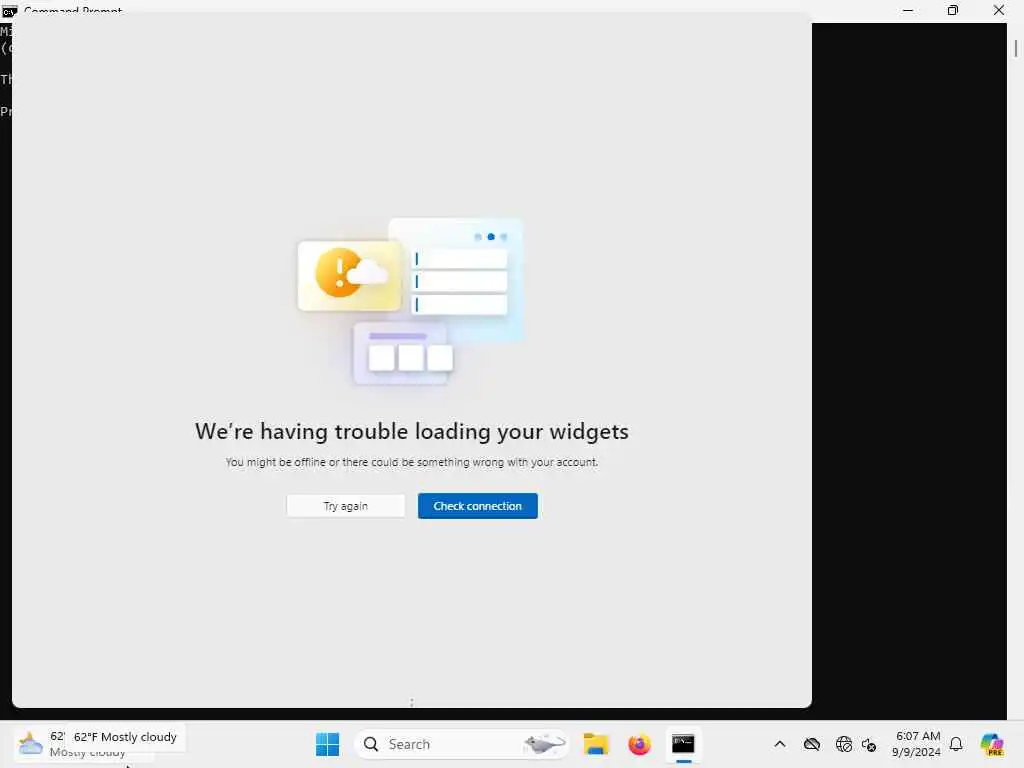Viewport: 1024px width, 768px height.
Task: Show hidden system tray icons
Action: (780, 744)
